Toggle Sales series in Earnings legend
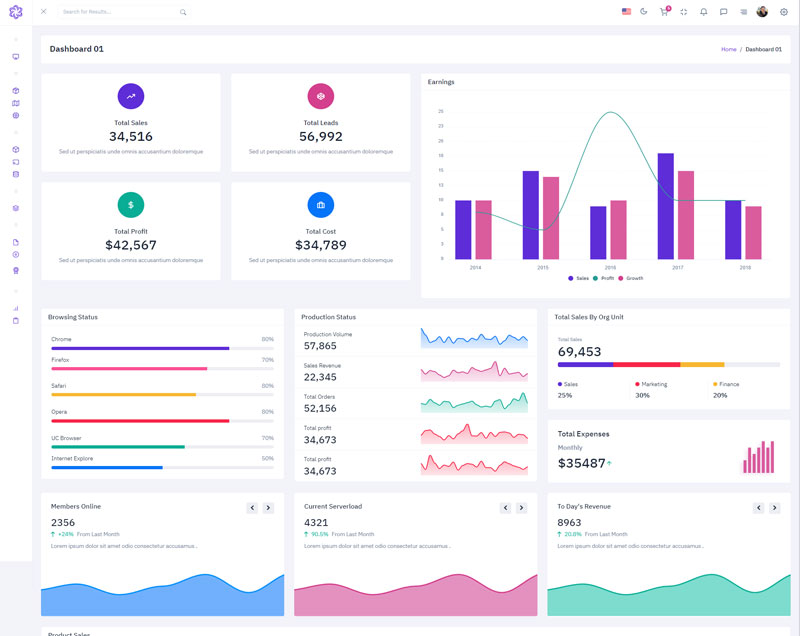800x636 pixels. click(578, 278)
